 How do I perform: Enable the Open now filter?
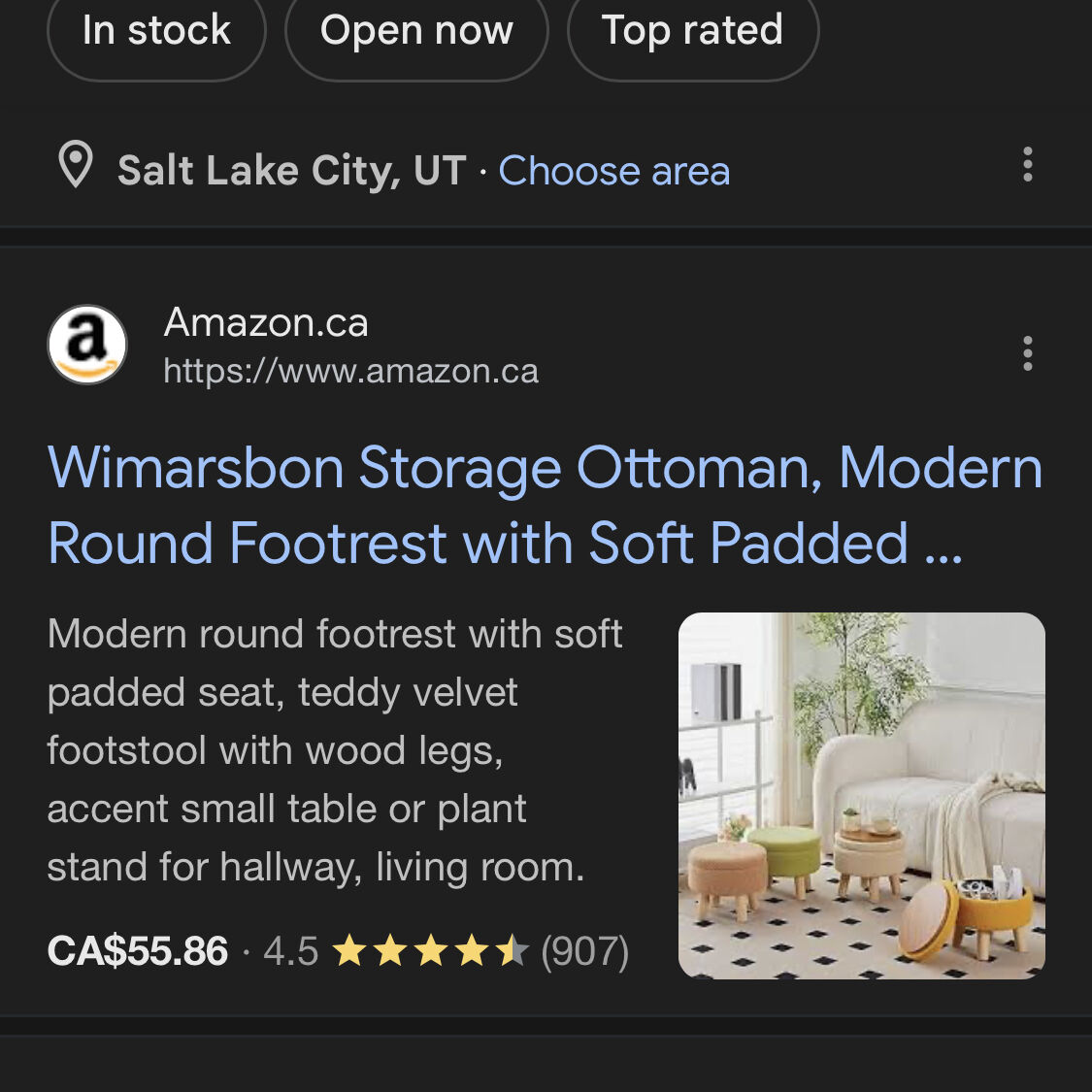click(x=416, y=31)
